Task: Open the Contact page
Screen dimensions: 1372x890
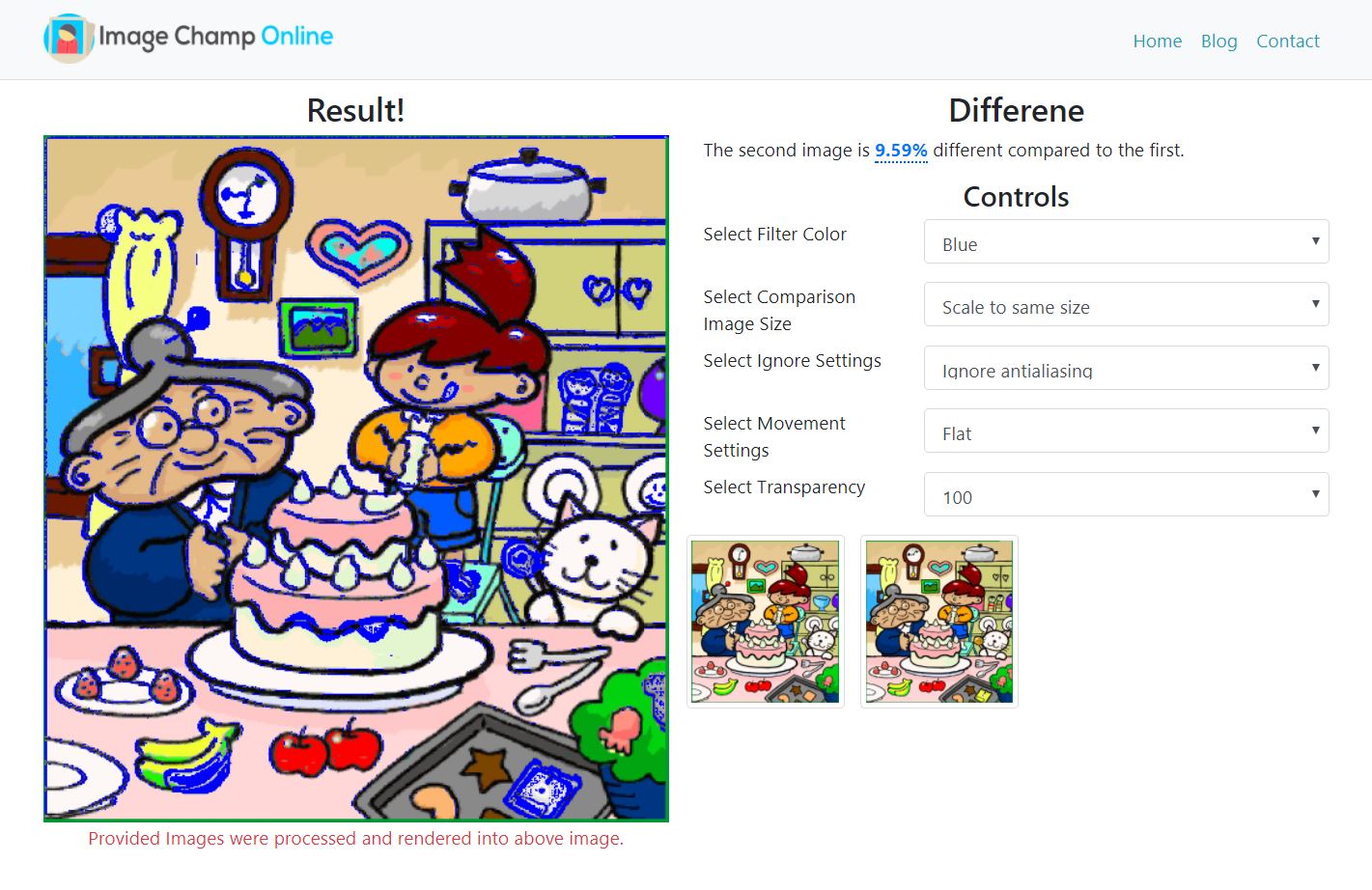Action: (x=1287, y=41)
